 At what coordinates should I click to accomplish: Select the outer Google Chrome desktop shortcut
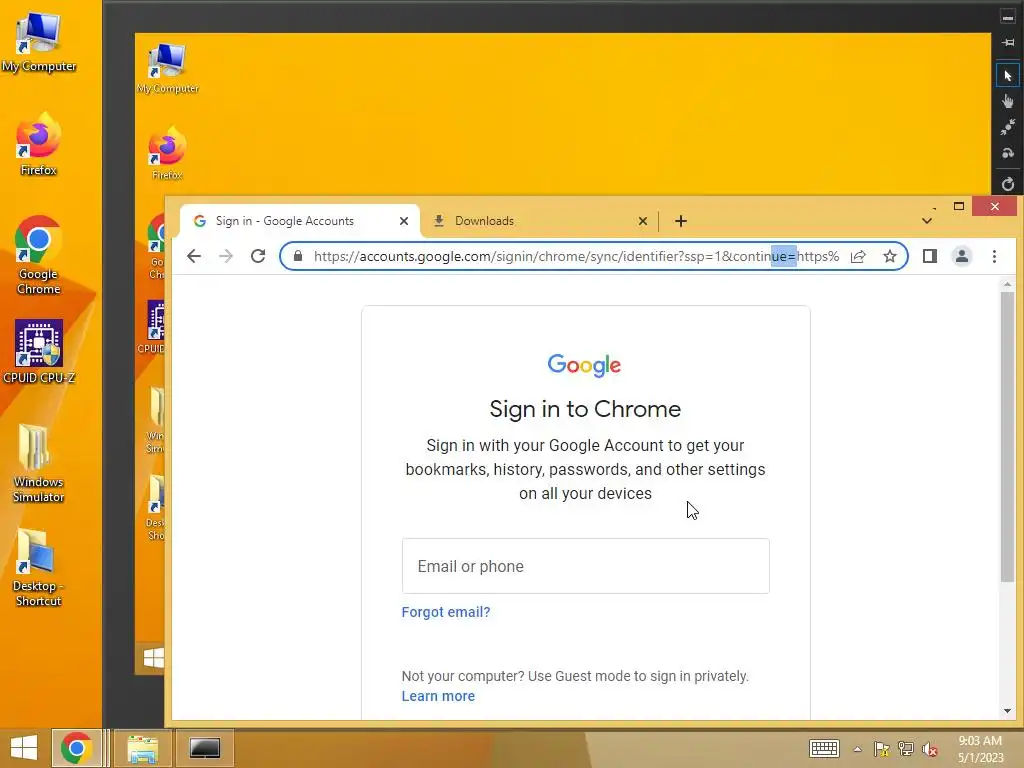(39, 255)
